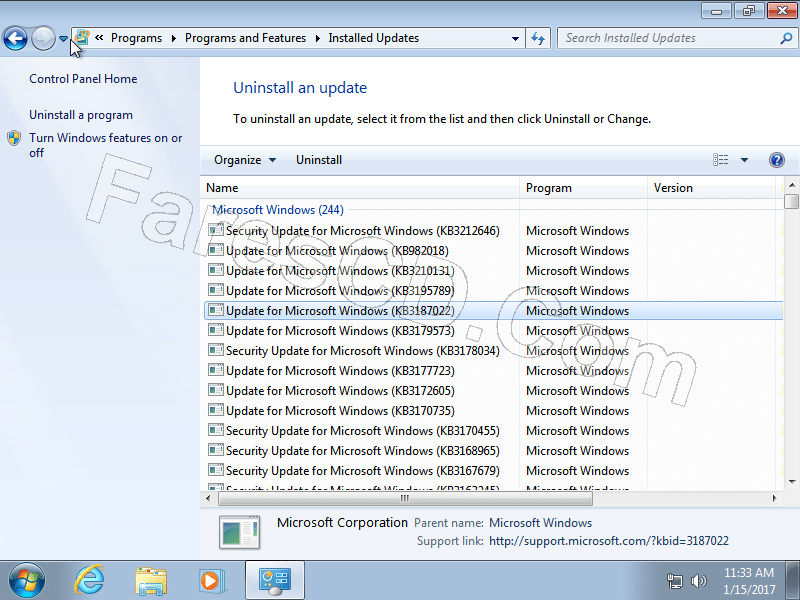Select Update for Microsoft Windows (KB3210131)
The height and width of the screenshot is (600, 800).
(493, 271)
